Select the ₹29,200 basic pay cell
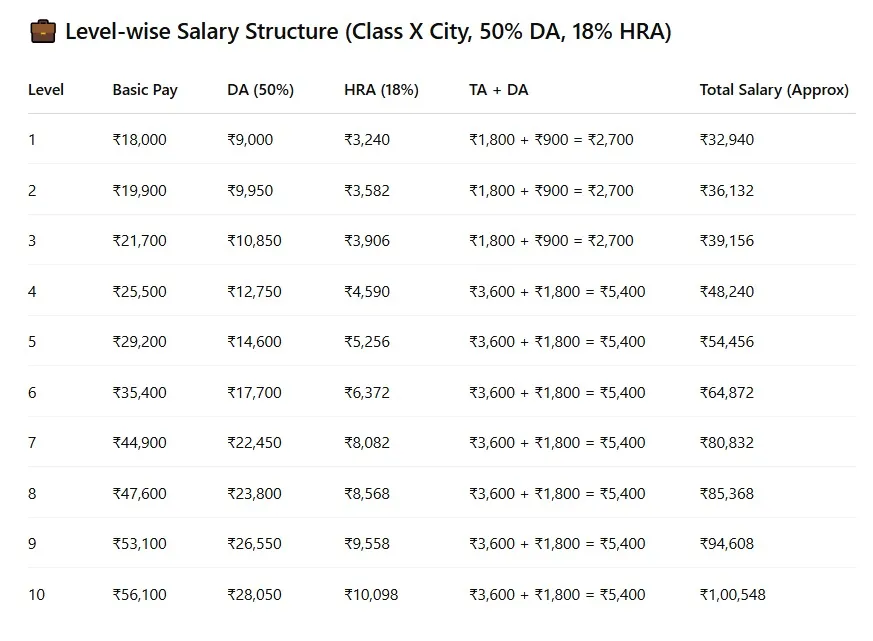 [x=139, y=342]
